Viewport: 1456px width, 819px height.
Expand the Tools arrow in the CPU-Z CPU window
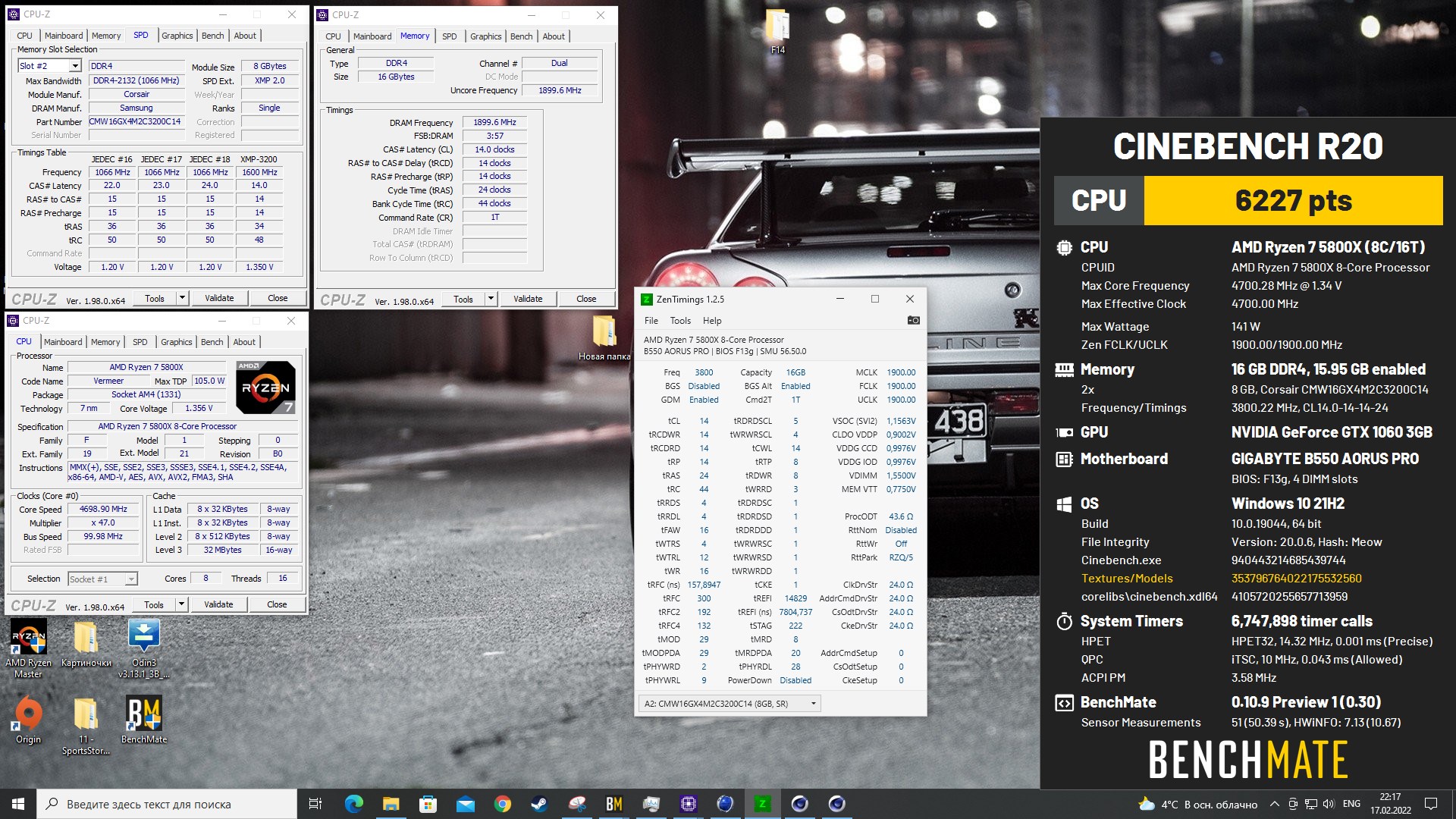pos(181,604)
